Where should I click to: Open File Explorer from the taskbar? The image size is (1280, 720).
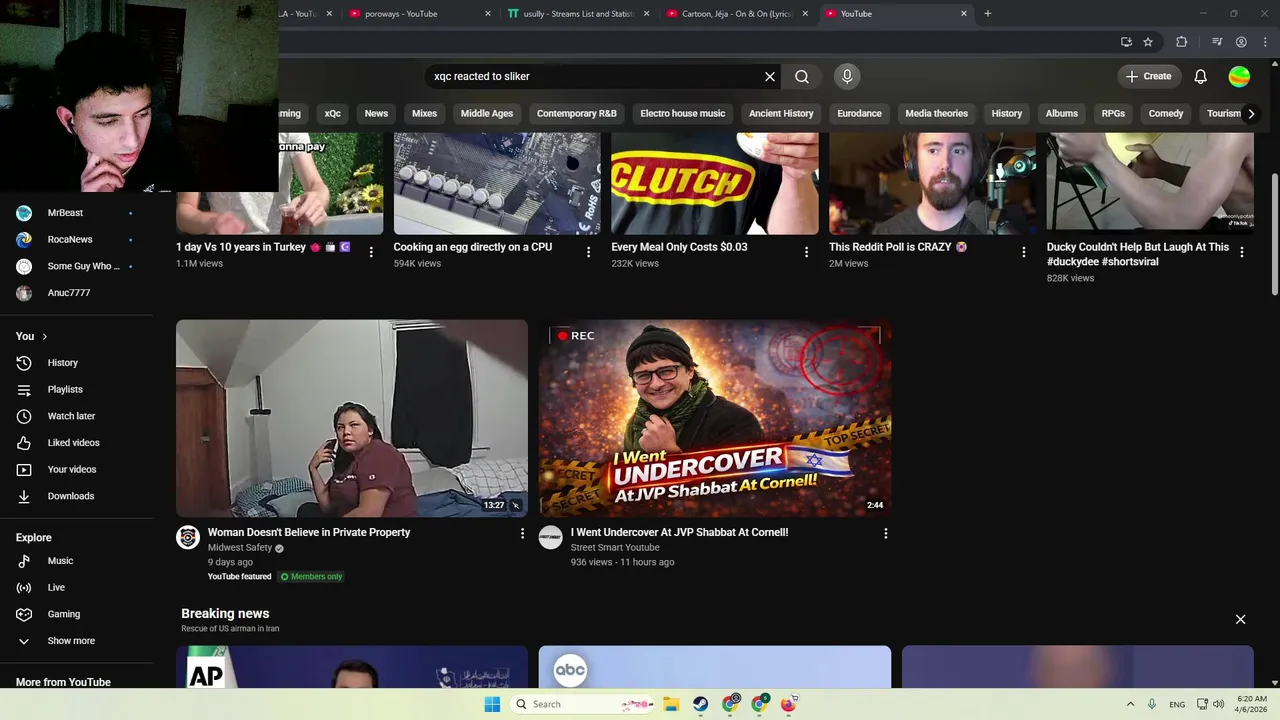tap(671, 704)
